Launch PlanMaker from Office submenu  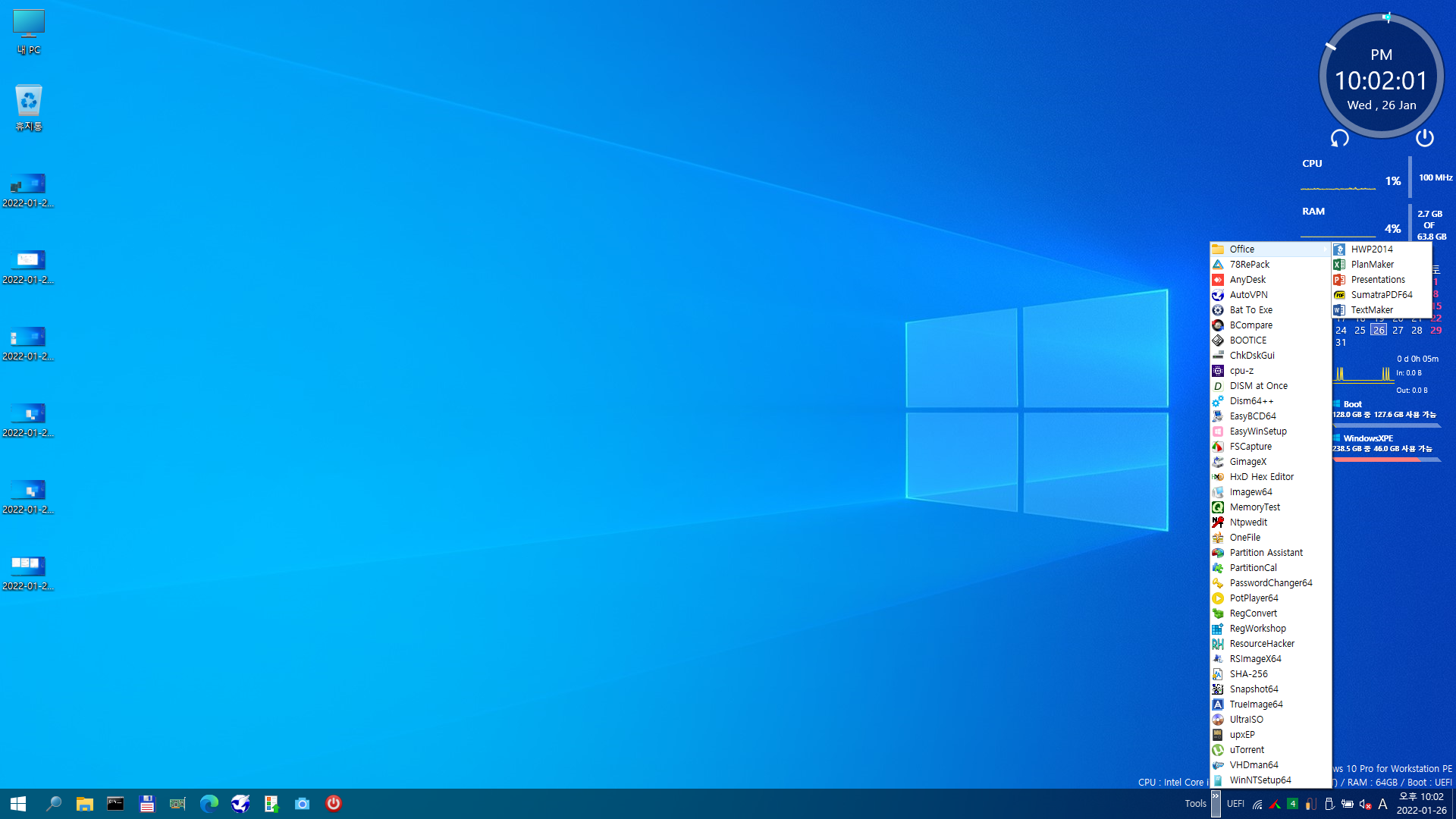1381,265
